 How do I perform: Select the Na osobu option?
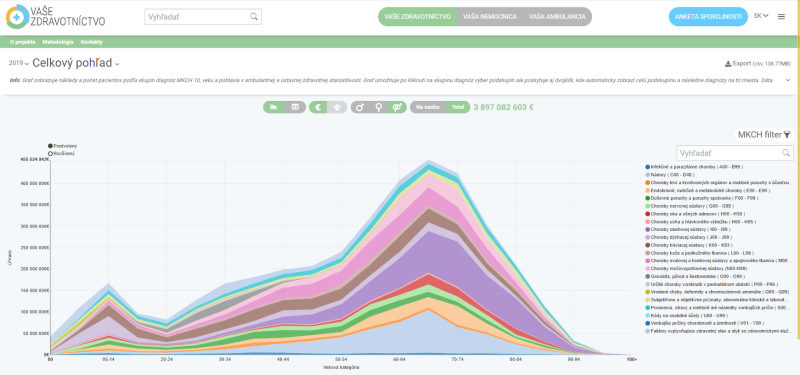428,107
